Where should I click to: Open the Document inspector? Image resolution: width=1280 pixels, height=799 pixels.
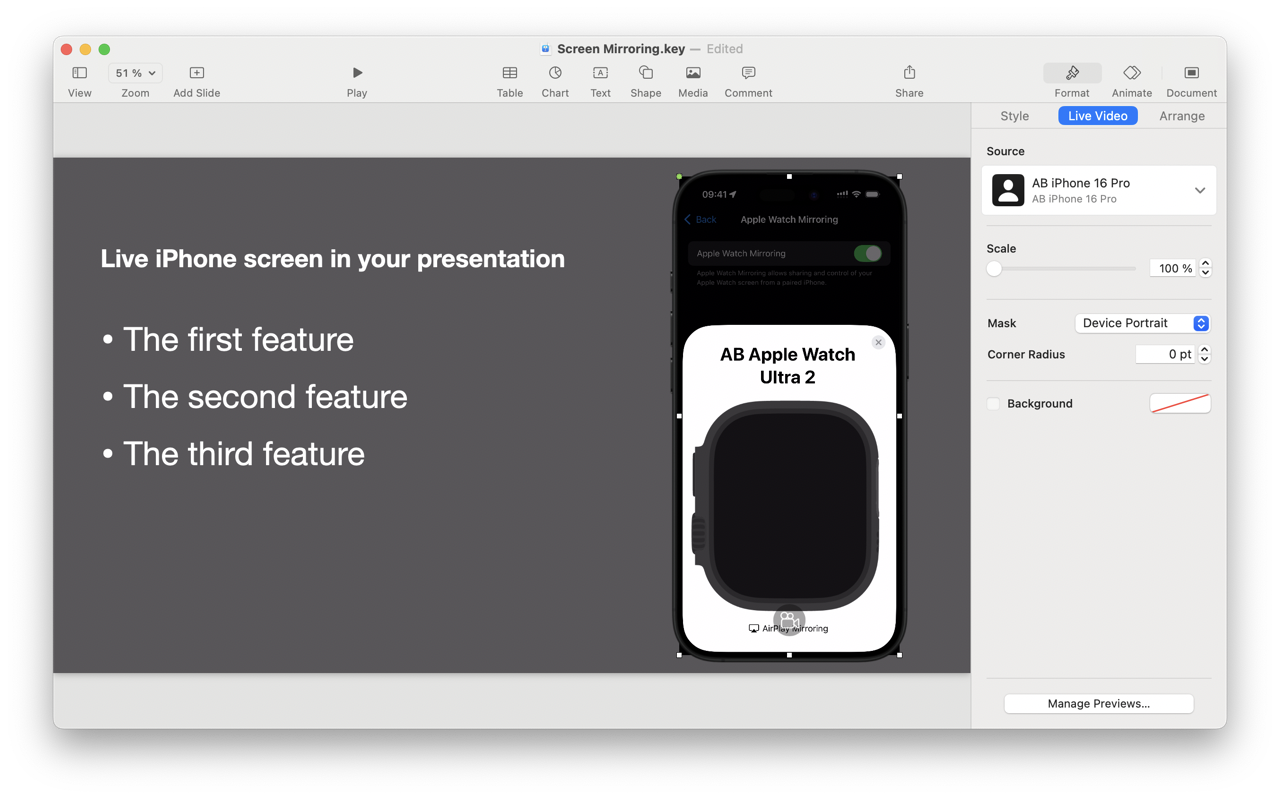[x=1191, y=80]
